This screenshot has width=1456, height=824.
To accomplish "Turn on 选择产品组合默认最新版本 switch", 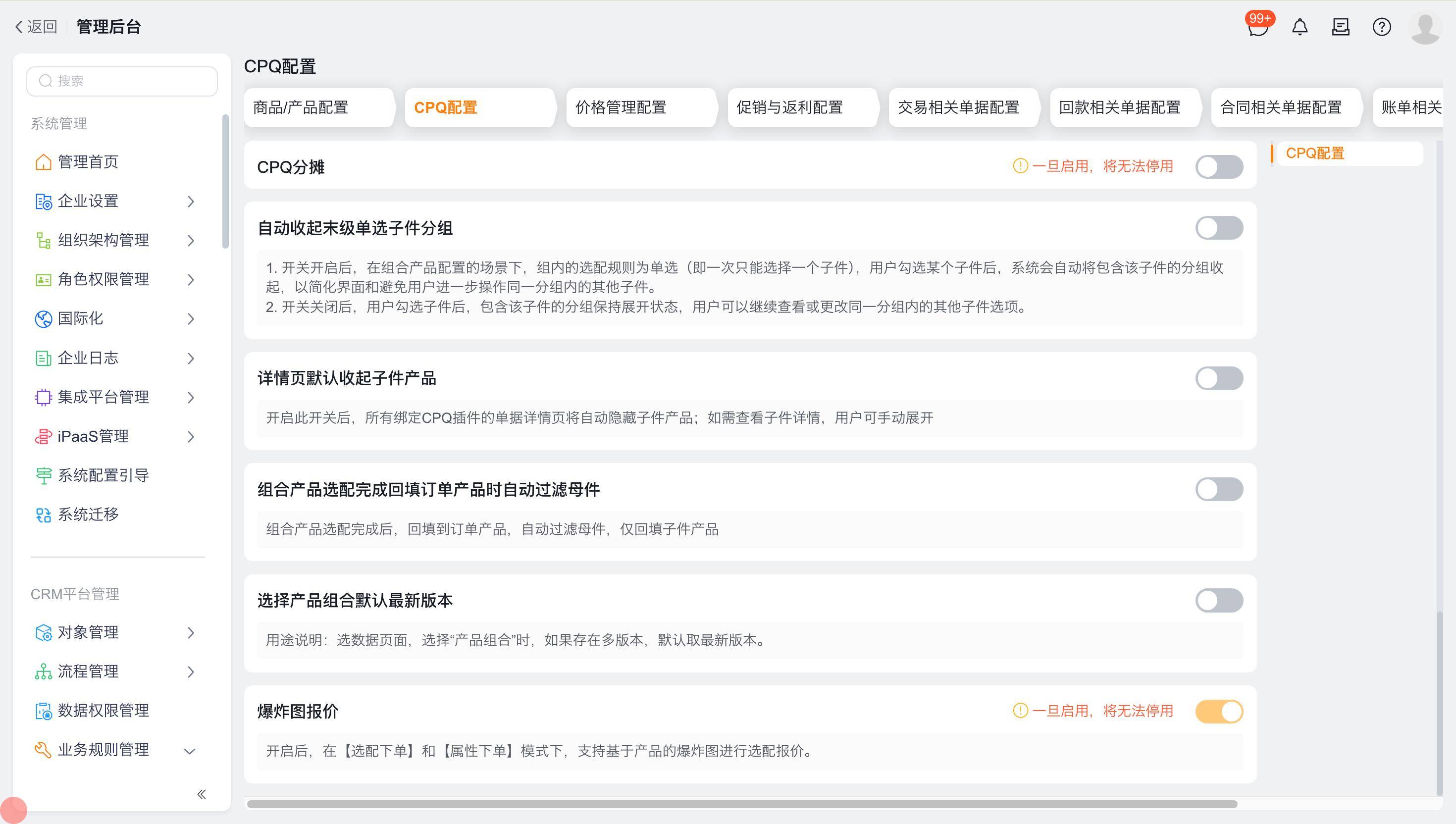I will (1218, 601).
